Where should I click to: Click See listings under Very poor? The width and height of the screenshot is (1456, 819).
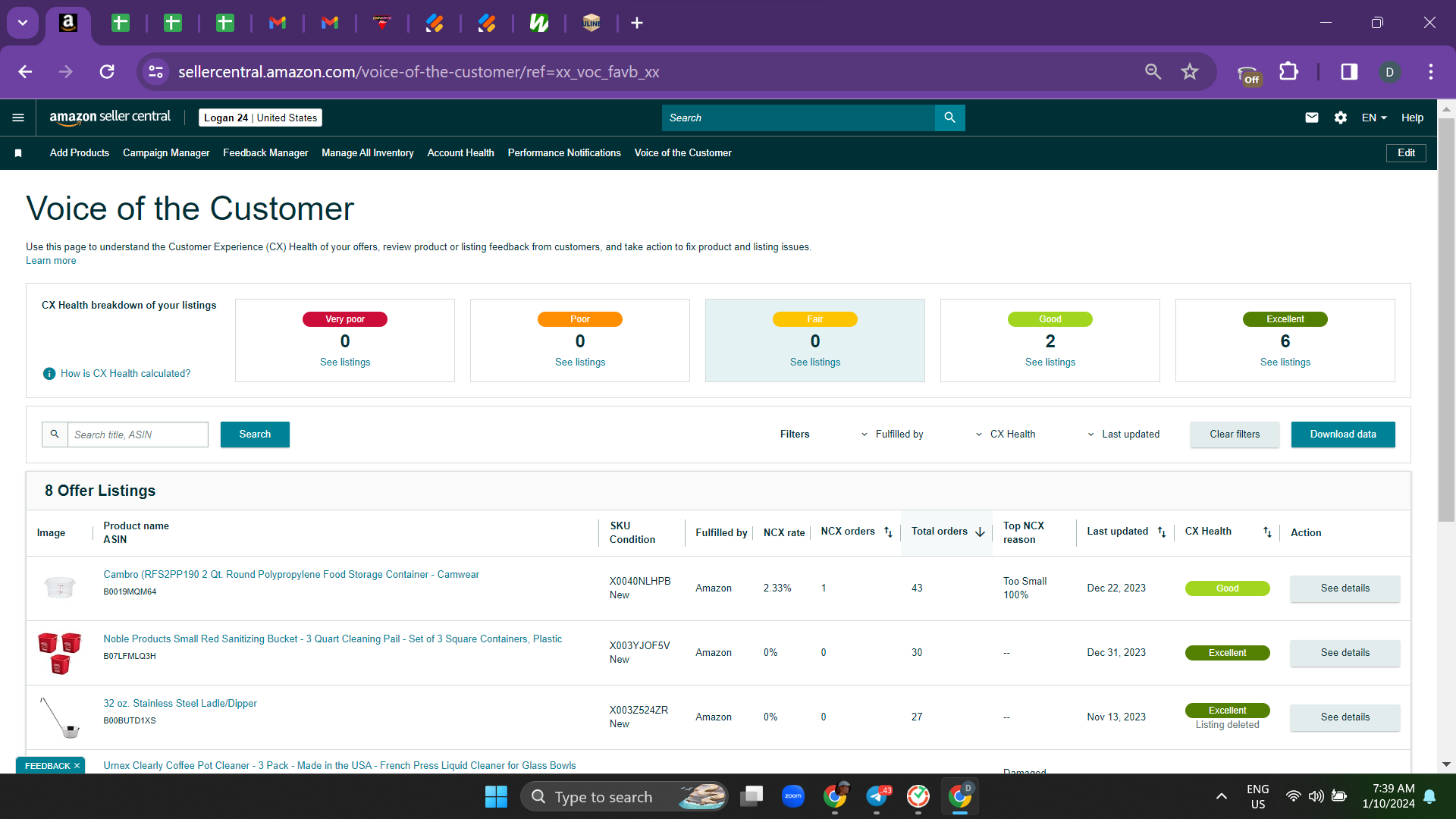[345, 362]
